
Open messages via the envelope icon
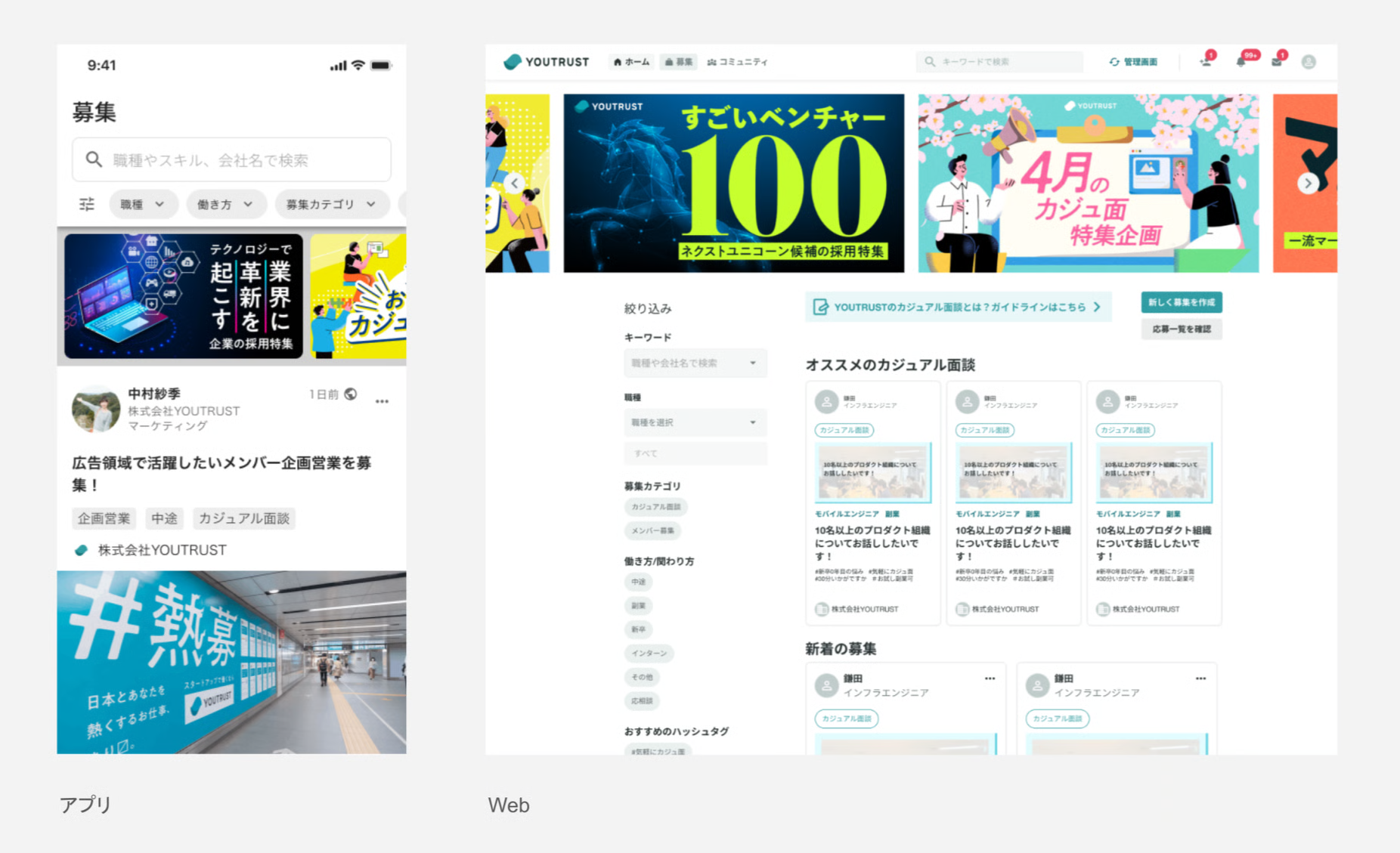tap(1278, 62)
